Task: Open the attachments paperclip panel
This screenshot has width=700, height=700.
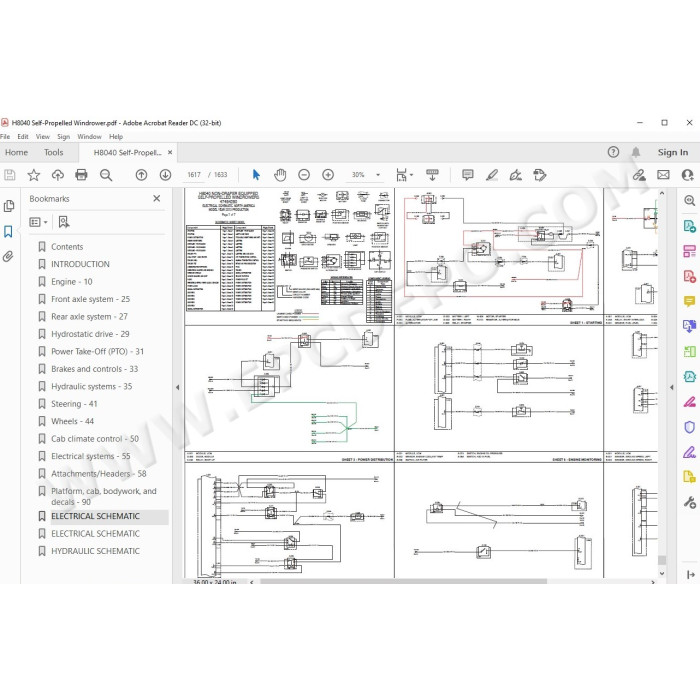Action: (8, 257)
